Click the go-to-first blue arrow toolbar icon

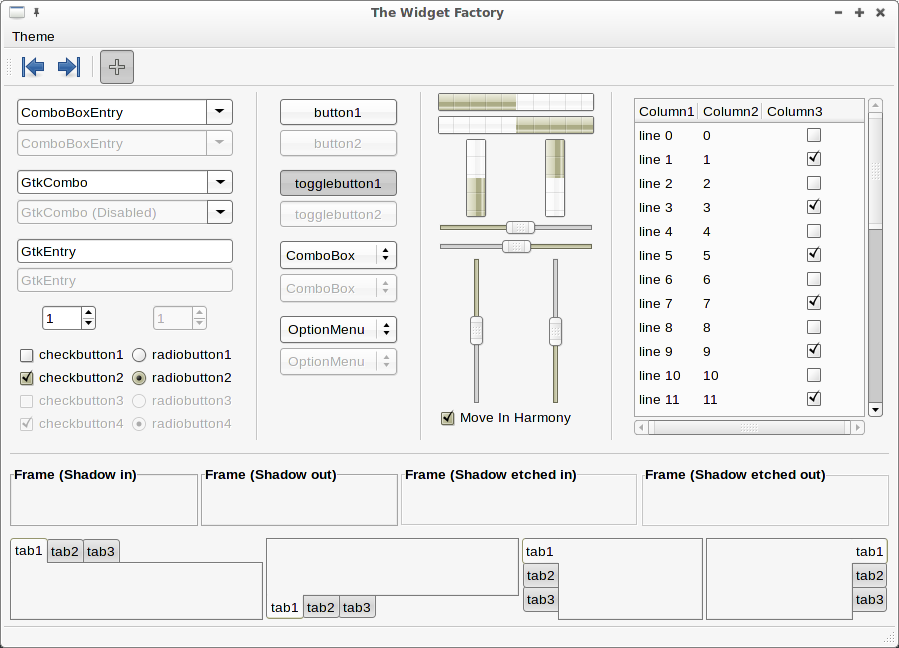(x=33, y=67)
